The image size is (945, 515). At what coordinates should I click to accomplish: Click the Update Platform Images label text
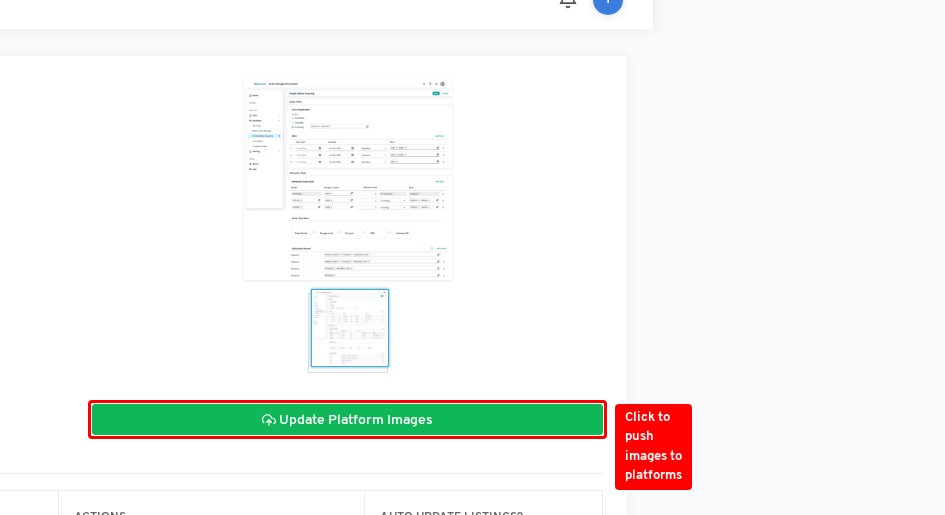click(355, 420)
